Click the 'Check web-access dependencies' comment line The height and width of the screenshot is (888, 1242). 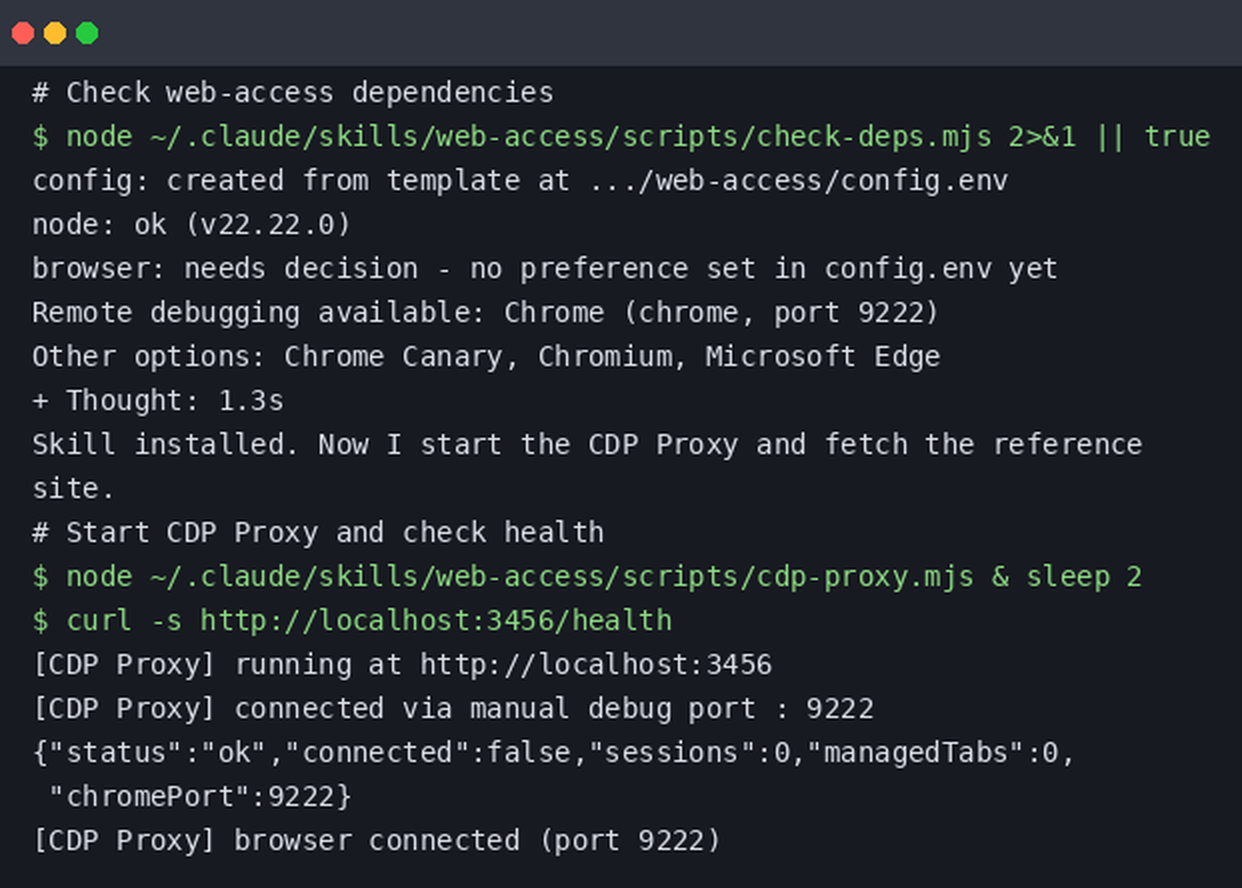(293, 93)
